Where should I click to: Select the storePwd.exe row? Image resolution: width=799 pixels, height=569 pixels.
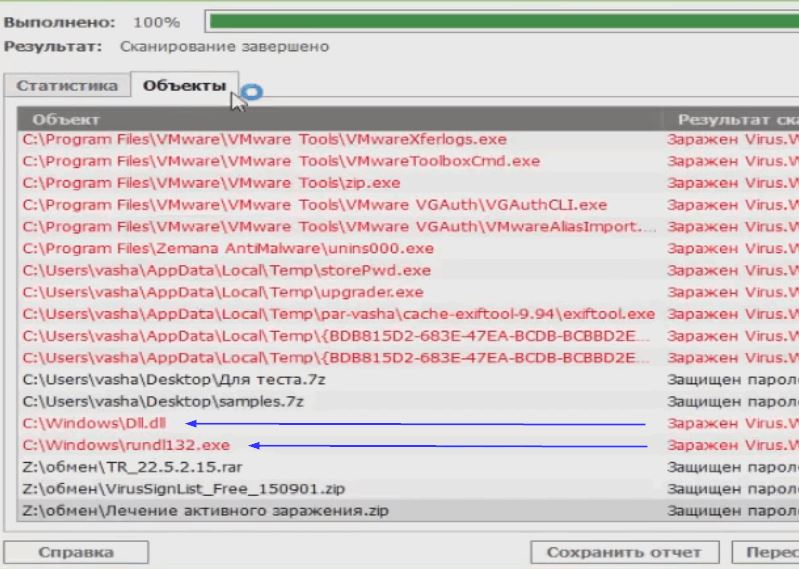pos(226,270)
